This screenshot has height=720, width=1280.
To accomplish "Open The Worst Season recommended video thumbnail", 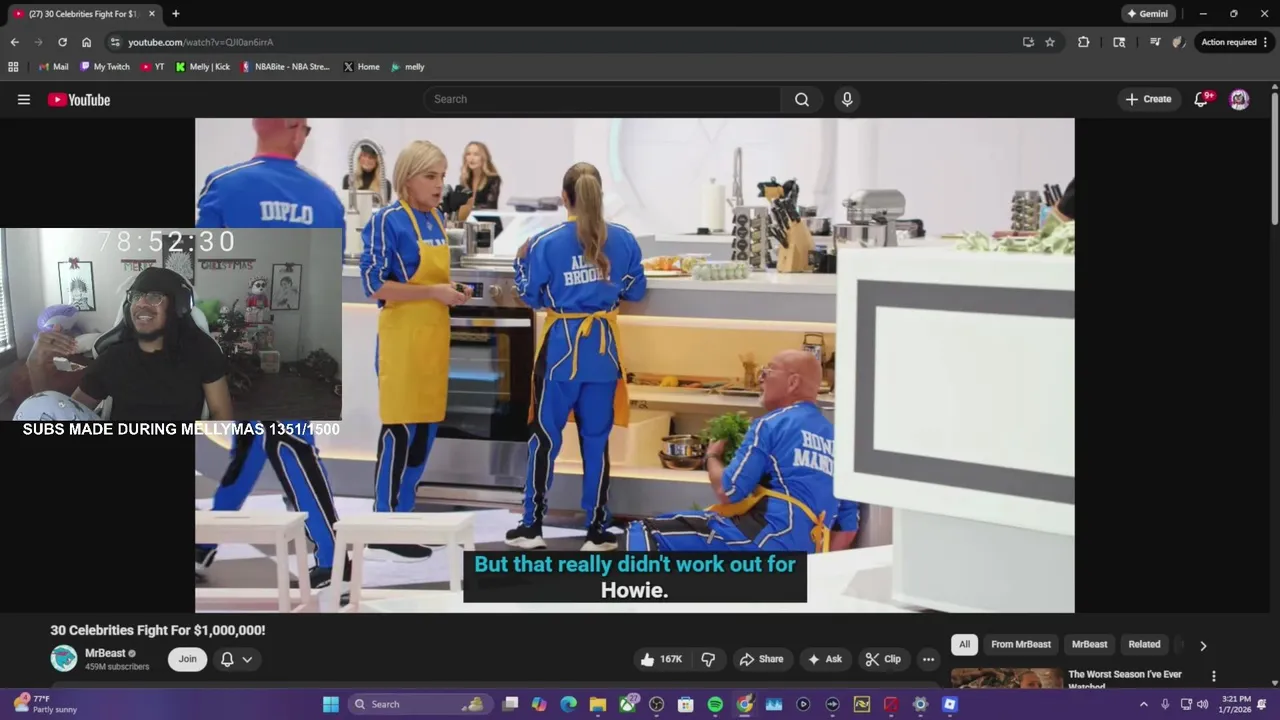I will (1006, 679).
